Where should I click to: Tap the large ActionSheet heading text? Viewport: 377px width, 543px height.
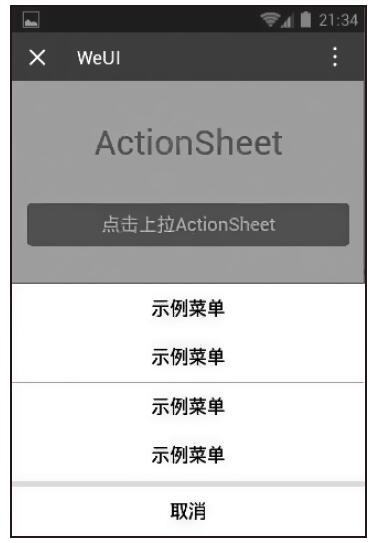189,143
